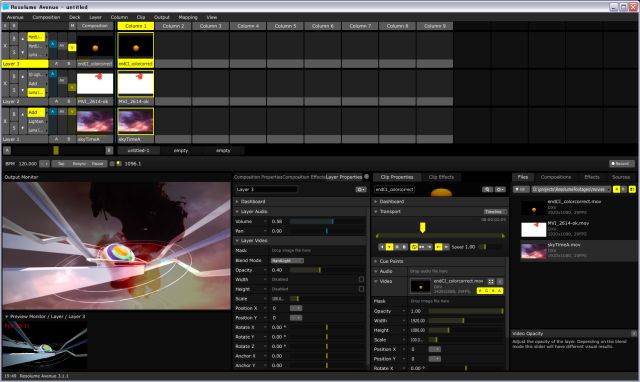Tick the layer Width enable checkbox
Screen dimensions: 640x382
pos(361,279)
